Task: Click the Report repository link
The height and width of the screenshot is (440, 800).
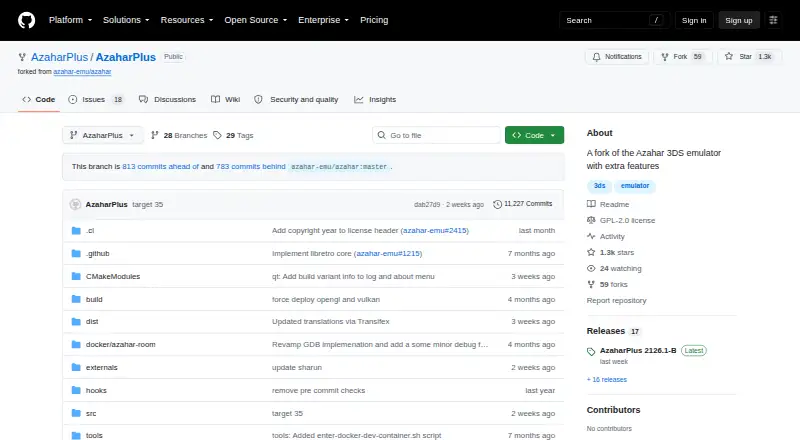Action: click(x=616, y=301)
